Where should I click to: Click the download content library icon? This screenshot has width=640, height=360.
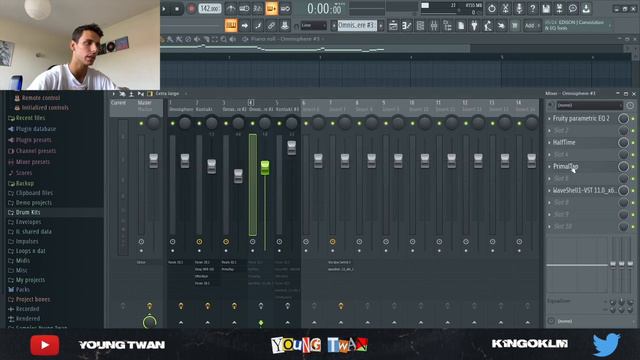click(586, 8)
